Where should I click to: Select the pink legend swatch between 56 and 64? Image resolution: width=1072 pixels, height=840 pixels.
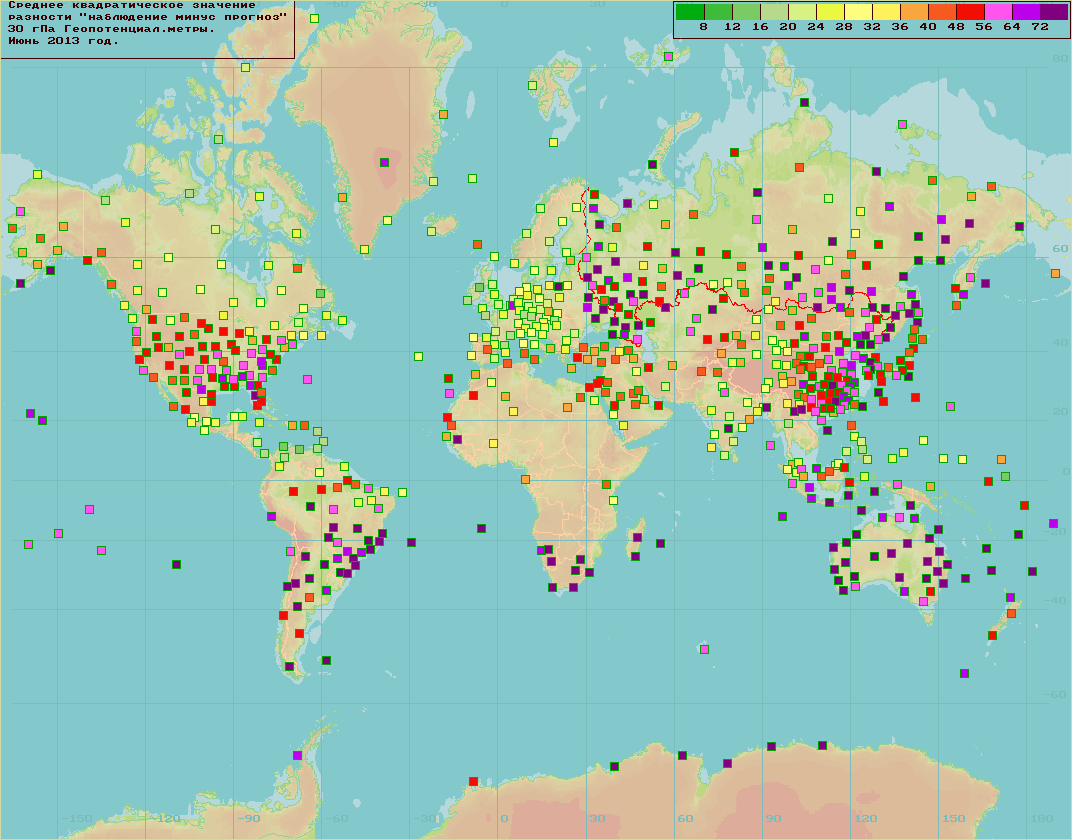pyautogui.click(x=998, y=12)
